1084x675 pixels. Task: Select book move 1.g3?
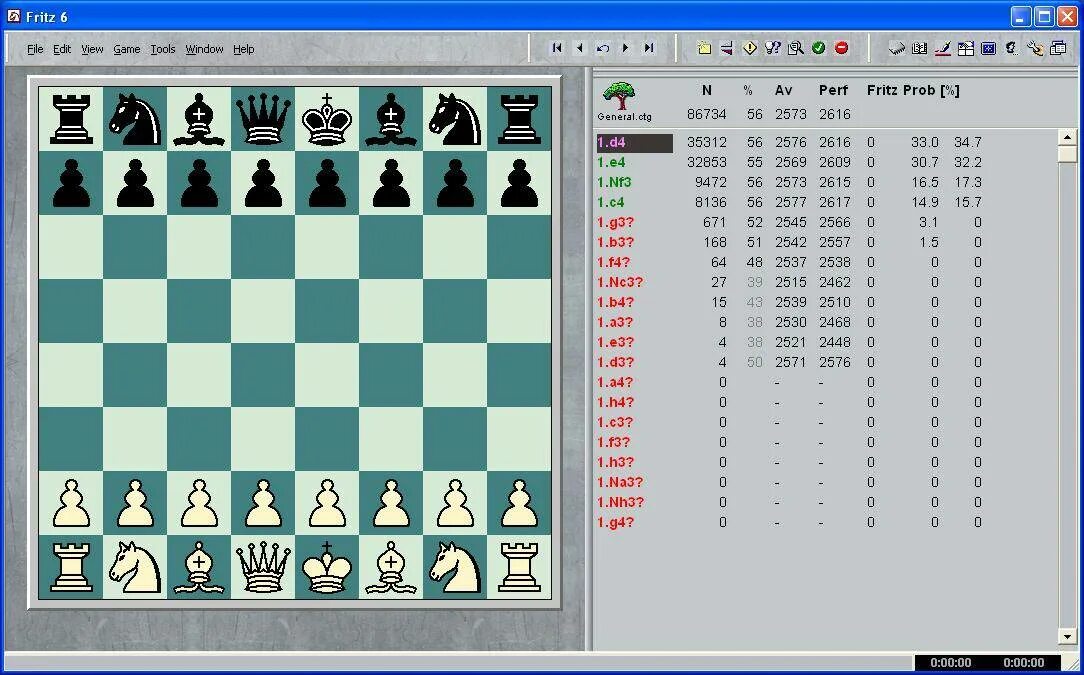[x=615, y=223]
